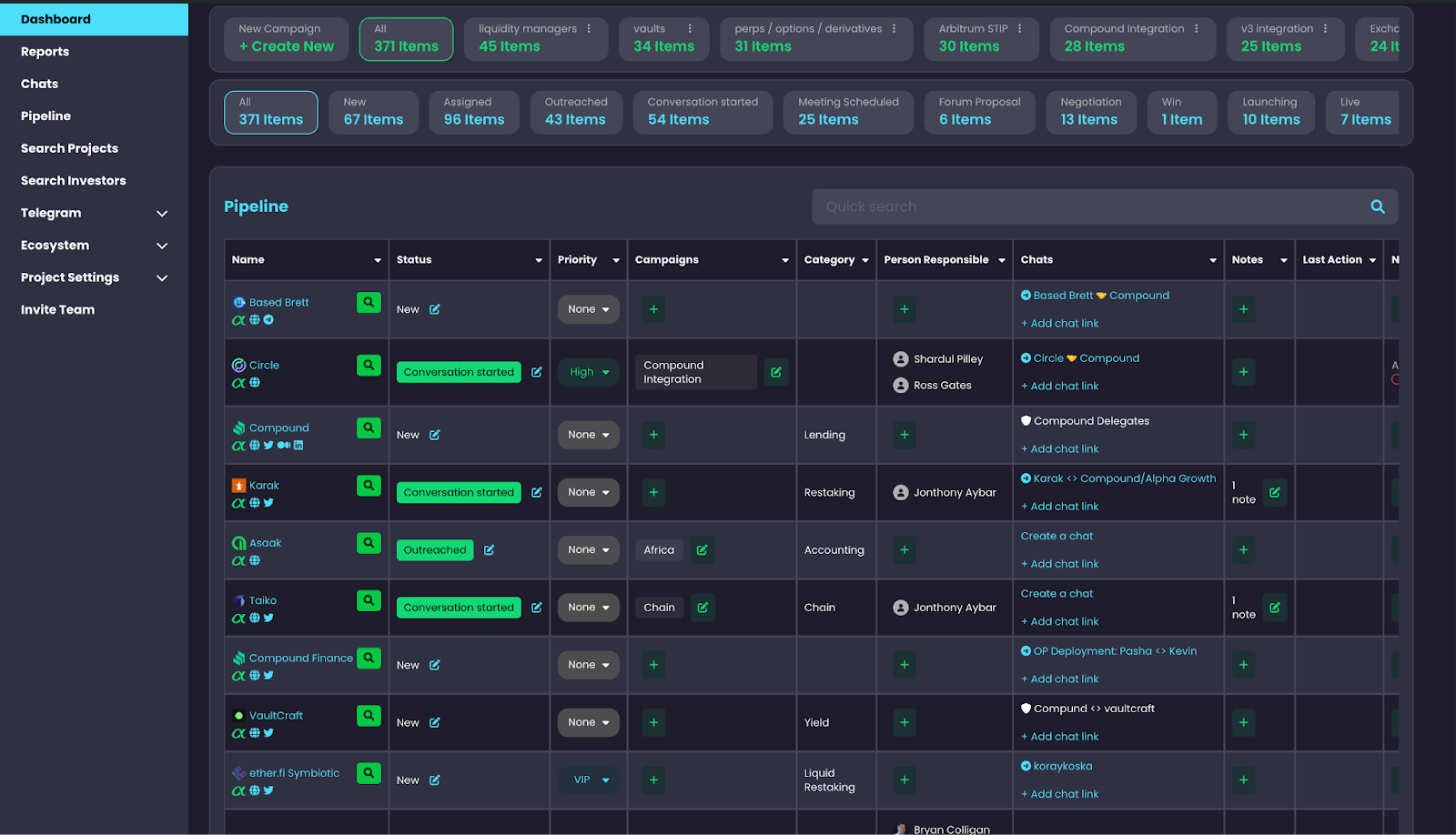Viewport: 1456px width, 835px height.
Task: Edit the Compound Integration campaign on Circle
Action: click(776, 372)
